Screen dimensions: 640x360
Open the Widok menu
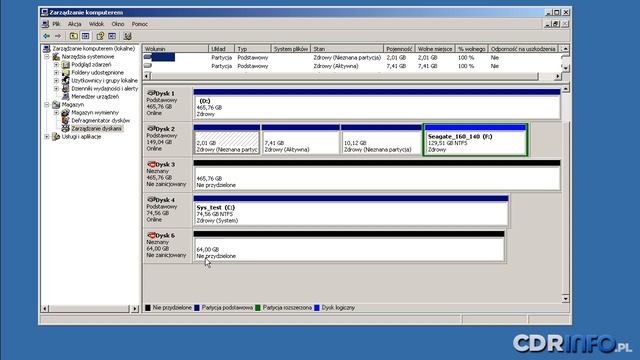(96, 24)
